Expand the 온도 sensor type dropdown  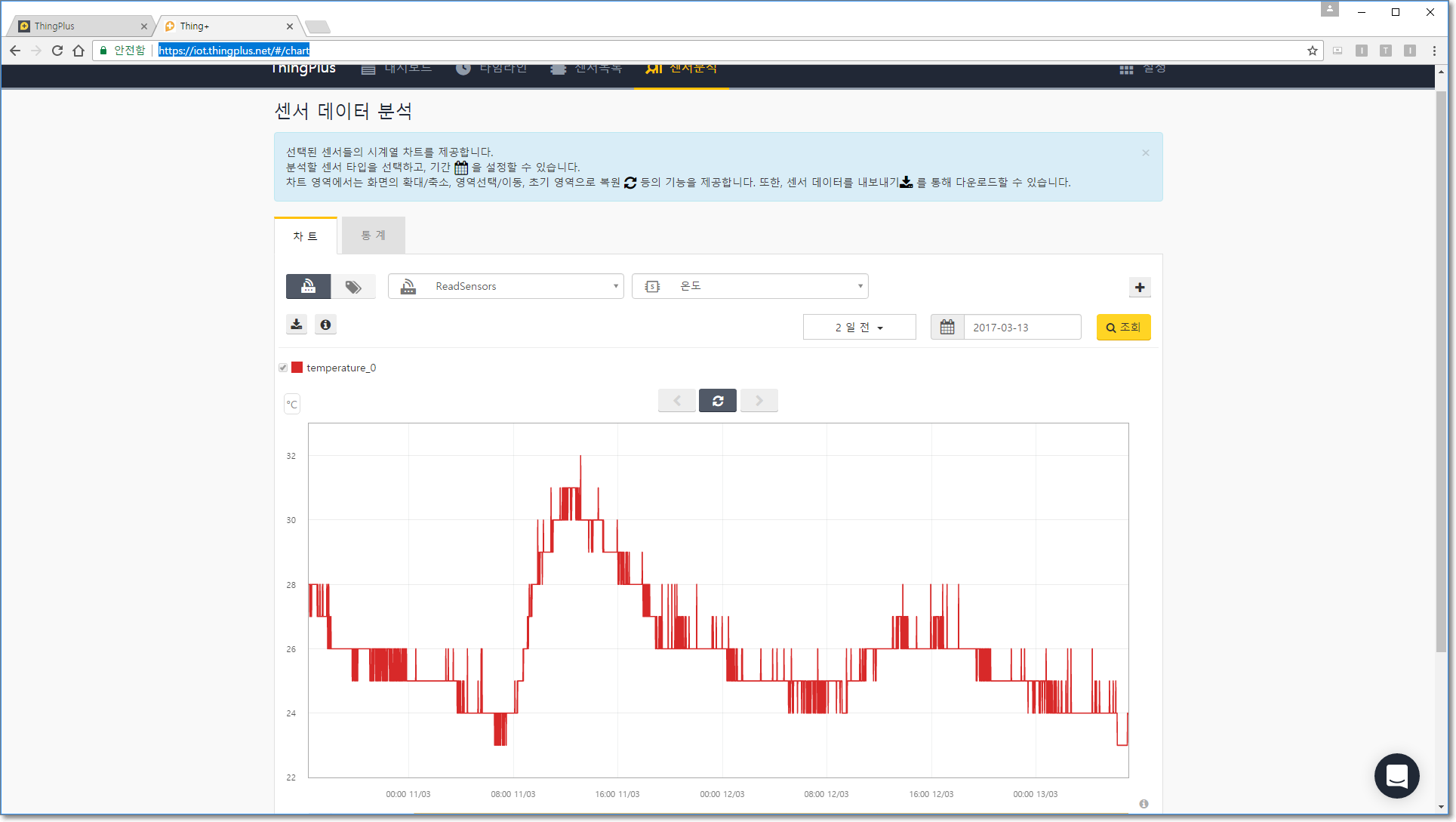(750, 286)
